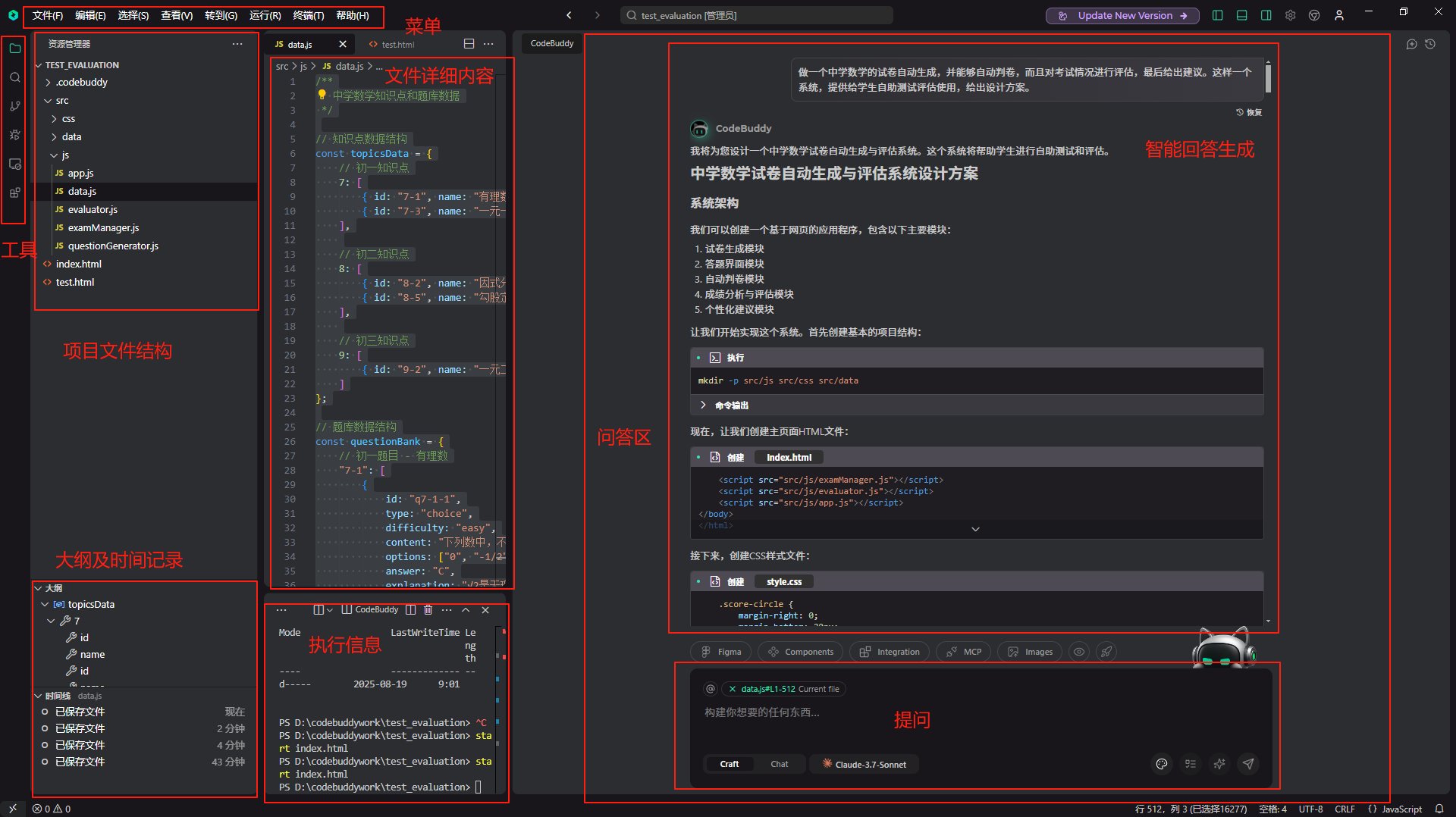Screen dimensions: 1456x817
Task: Open editor more actions menu
Action: [488, 44]
